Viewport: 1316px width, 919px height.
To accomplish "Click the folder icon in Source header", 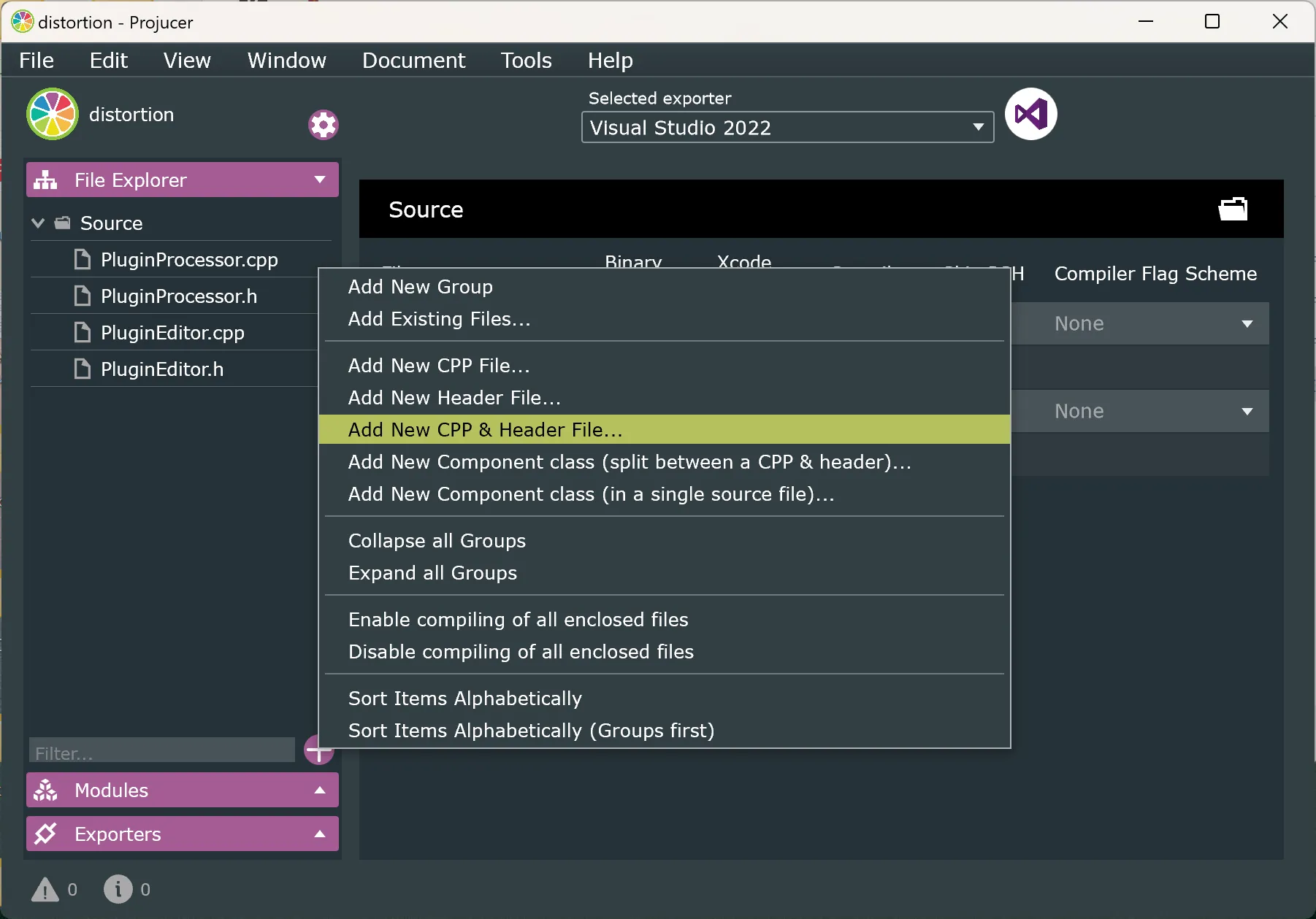I will pyautogui.click(x=1233, y=209).
